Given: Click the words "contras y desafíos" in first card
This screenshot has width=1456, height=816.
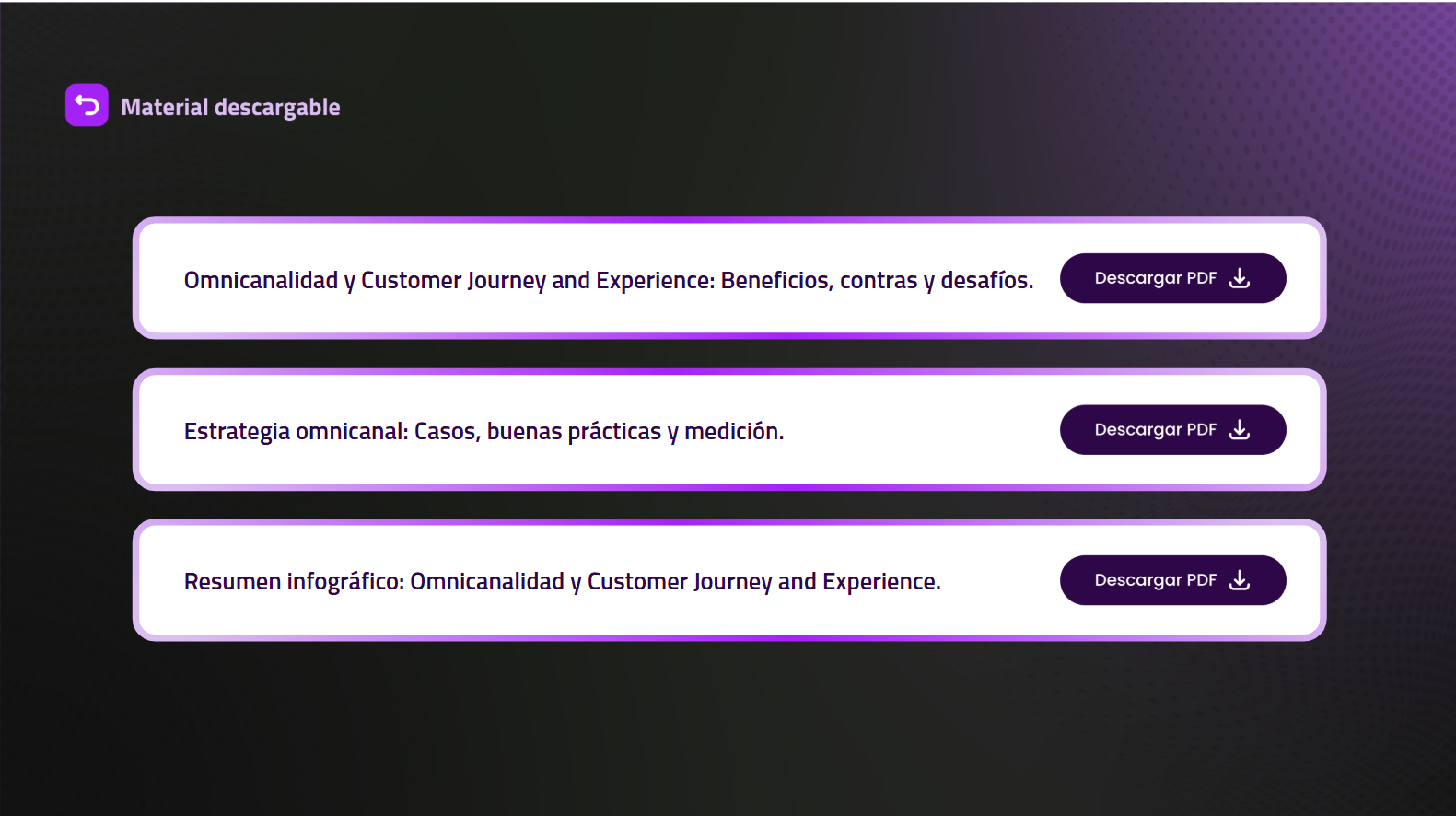Looking at the screenshot, I should point(936,280).
